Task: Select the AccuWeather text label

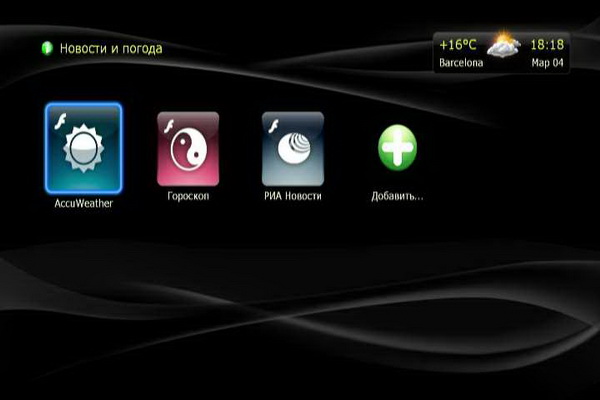Action: point(83,203)
